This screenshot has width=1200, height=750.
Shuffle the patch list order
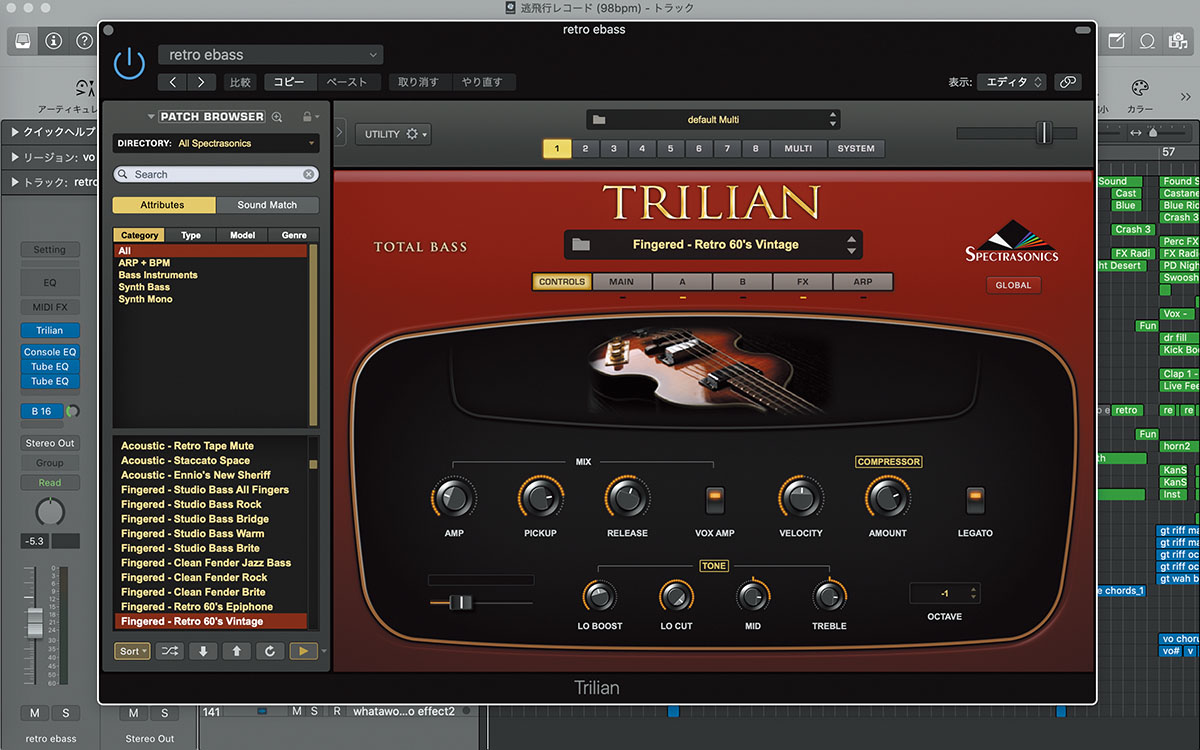(170, 651)
